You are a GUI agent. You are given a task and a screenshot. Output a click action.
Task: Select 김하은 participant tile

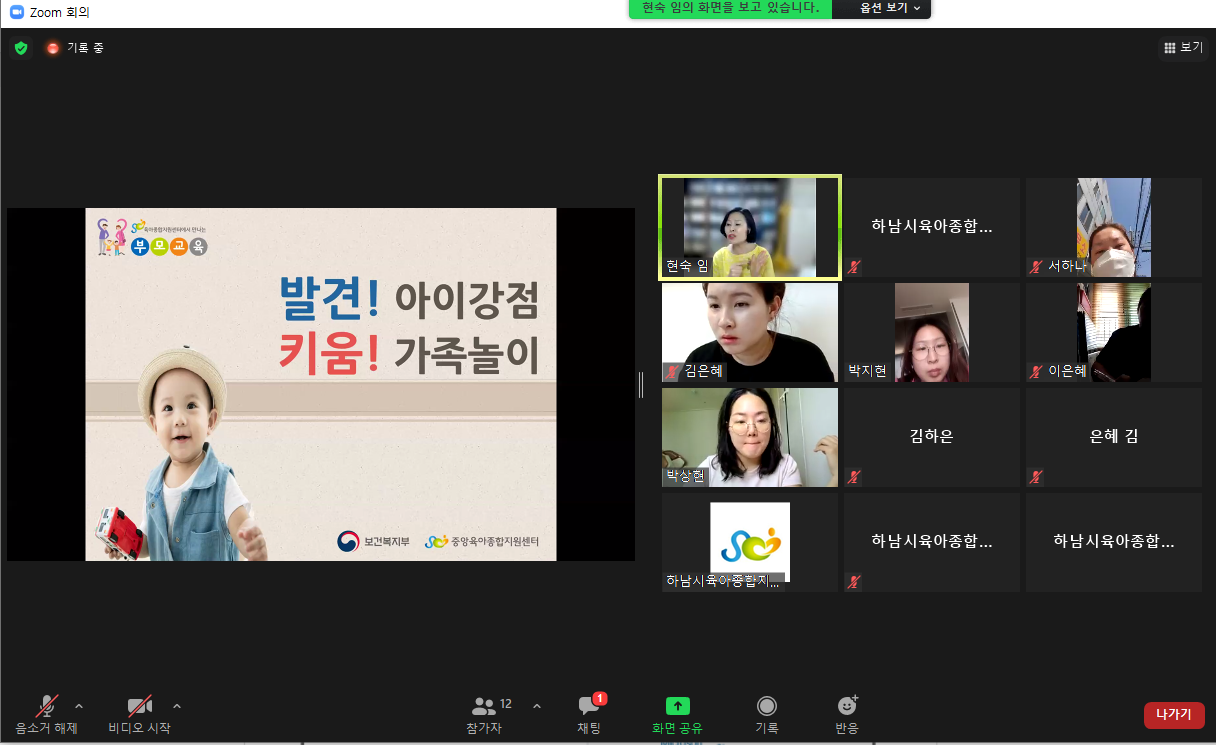tap(932, 437)
